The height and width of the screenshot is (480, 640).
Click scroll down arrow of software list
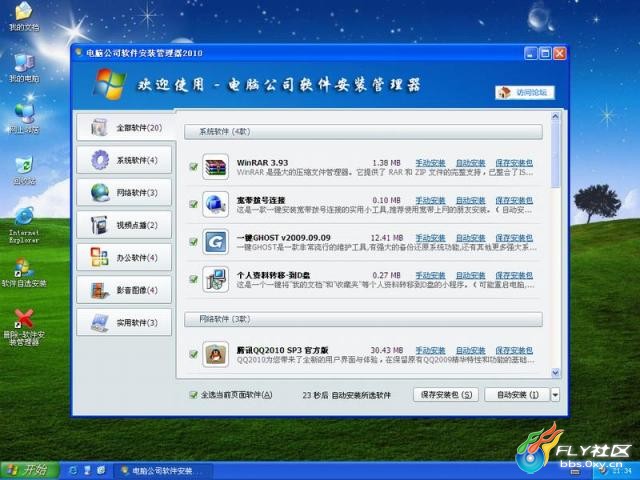(555, 373)
